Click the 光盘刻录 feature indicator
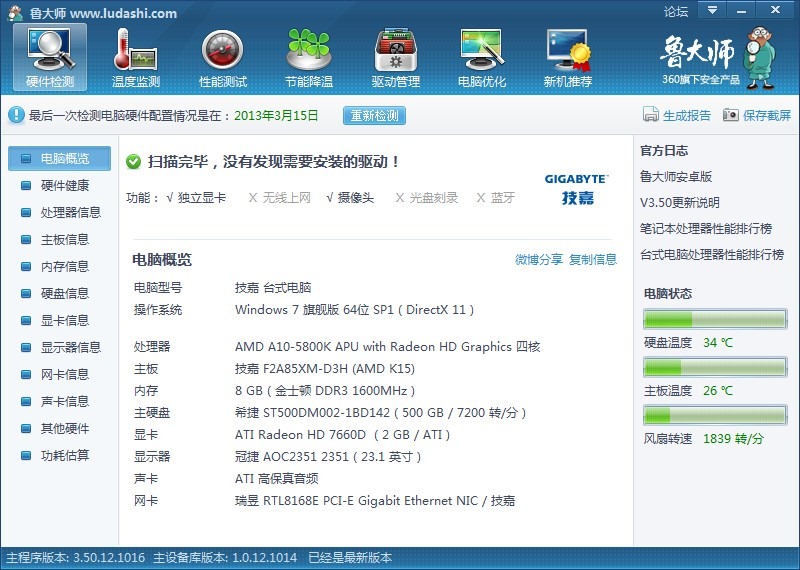800x570 pixels. (427, 197)
